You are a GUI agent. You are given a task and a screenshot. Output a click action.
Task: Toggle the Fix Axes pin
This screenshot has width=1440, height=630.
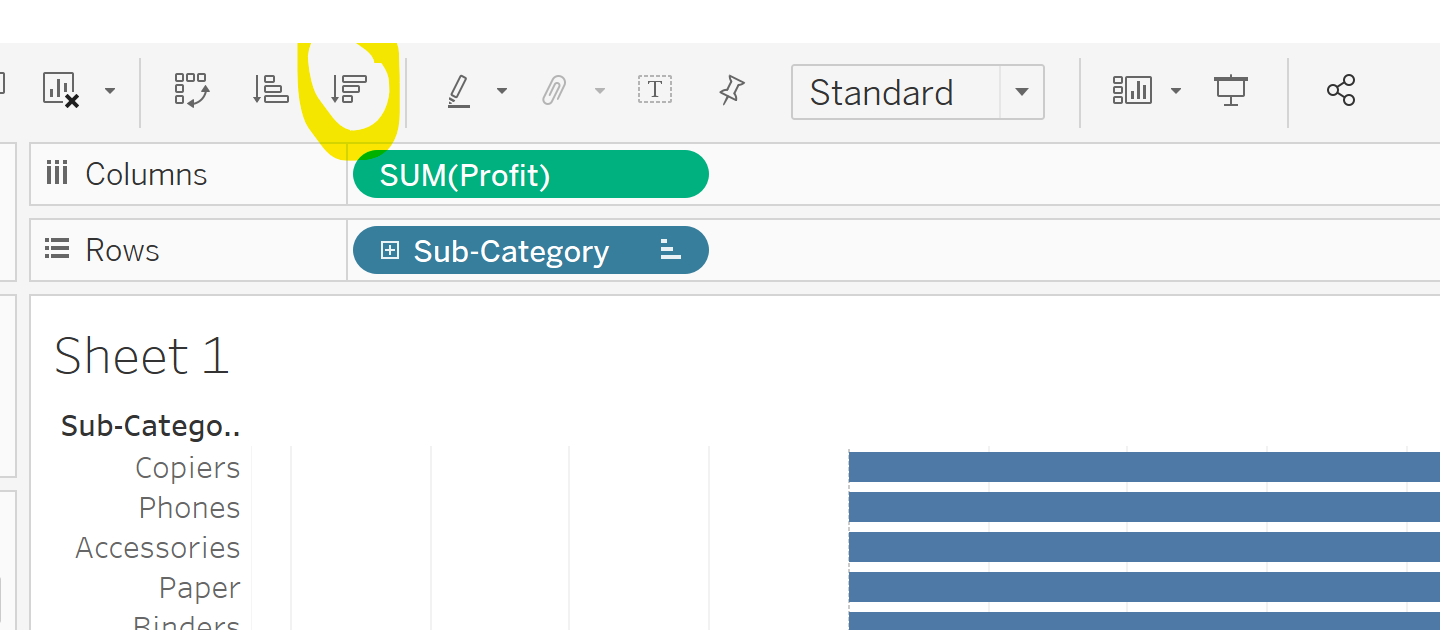click(x=732, y=91)
